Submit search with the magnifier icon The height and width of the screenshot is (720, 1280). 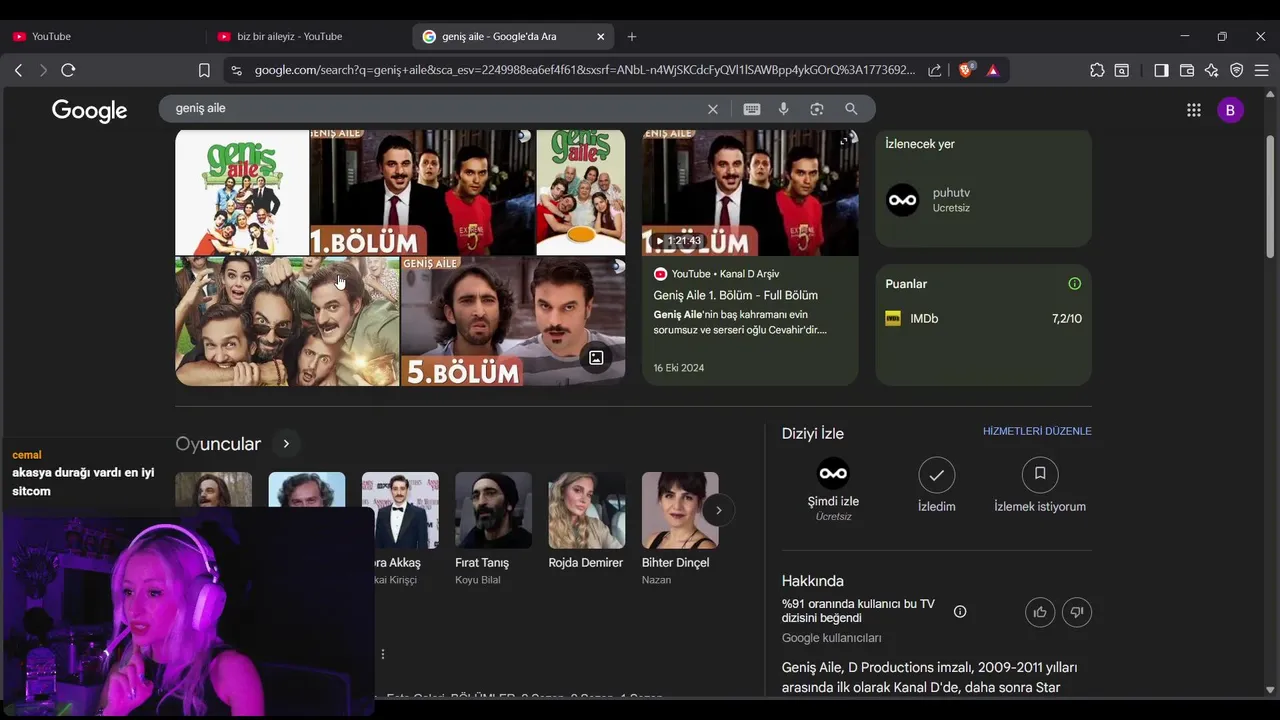(x=851, y=109)
